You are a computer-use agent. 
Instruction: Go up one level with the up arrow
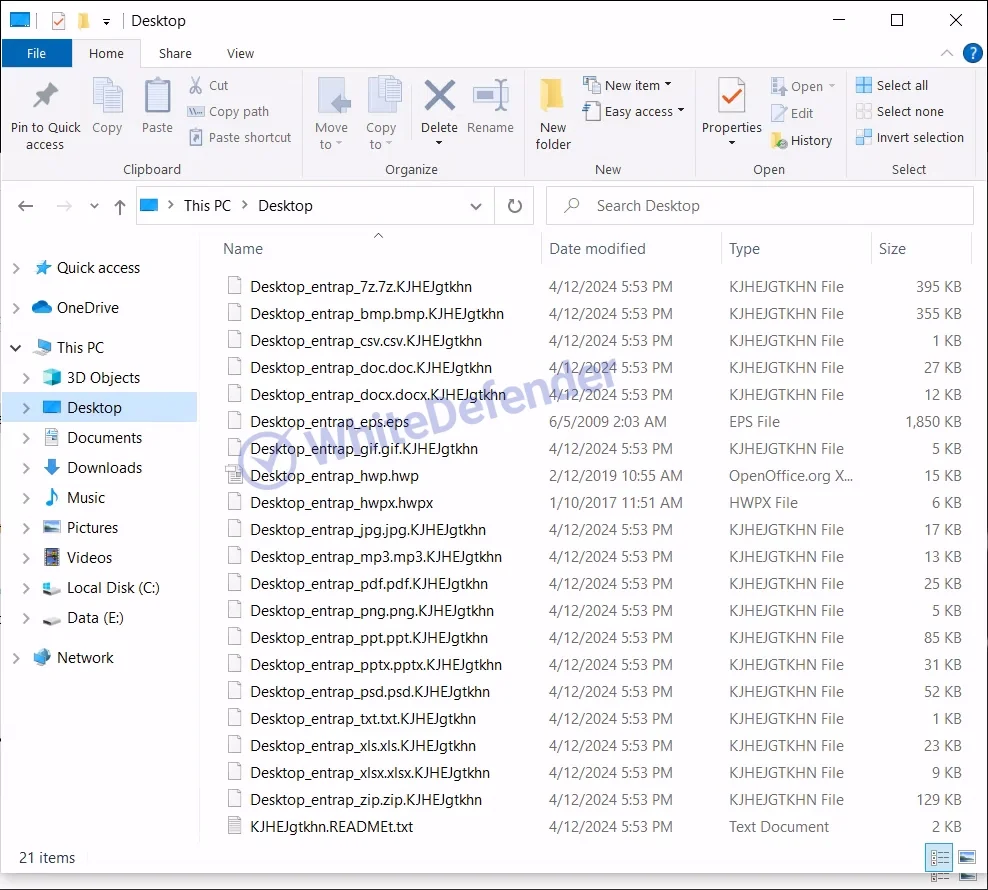(x=120, y=206)
